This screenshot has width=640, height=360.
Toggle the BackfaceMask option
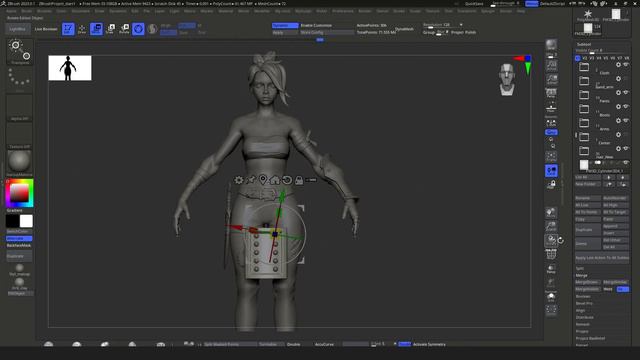pos(19,245)
